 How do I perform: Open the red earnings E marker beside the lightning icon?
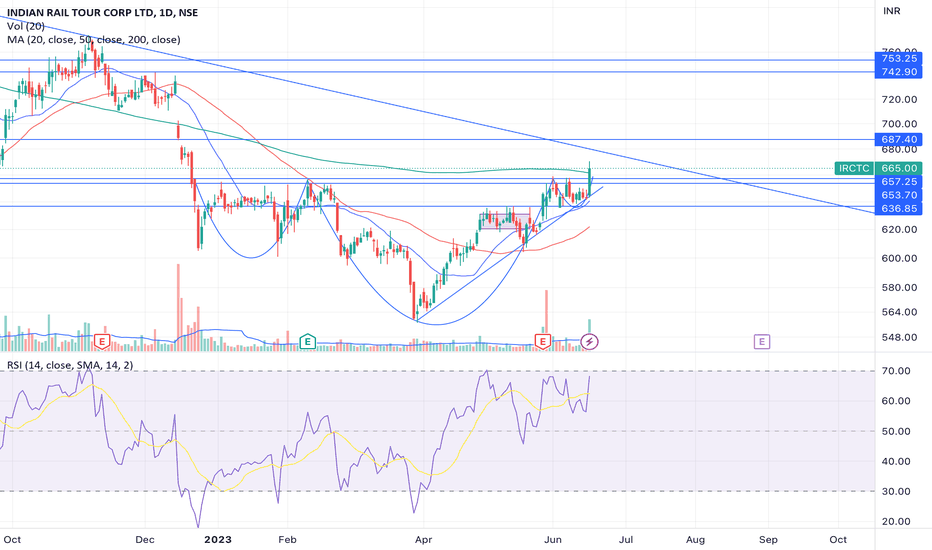pos(542,341)
